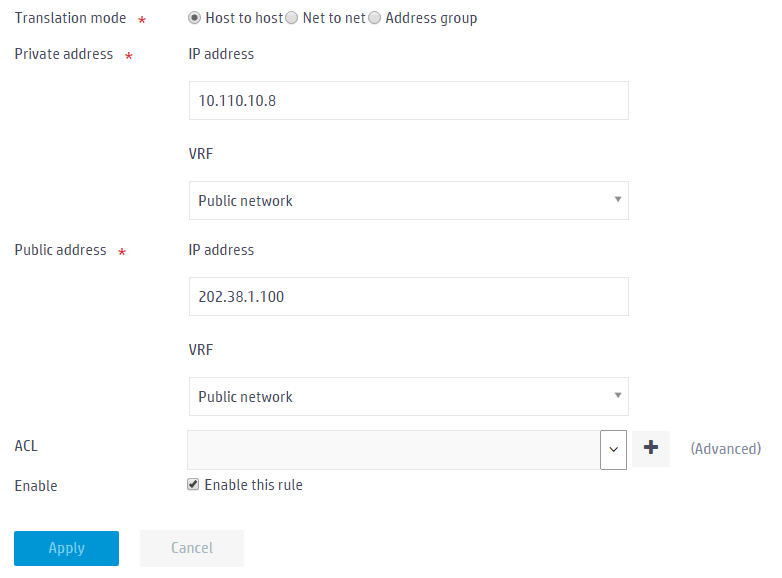Toggle the Enable this rule checkbox
Viewport: 782px width, 578px height.
point(193,484)
